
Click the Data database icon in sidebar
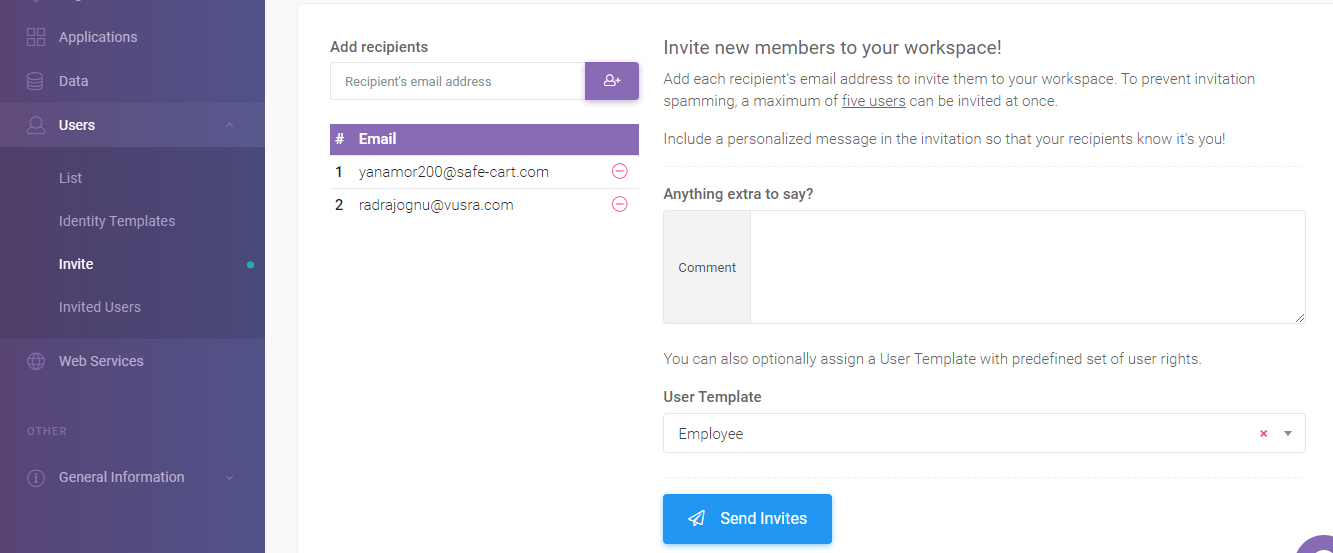click(36, 81)
